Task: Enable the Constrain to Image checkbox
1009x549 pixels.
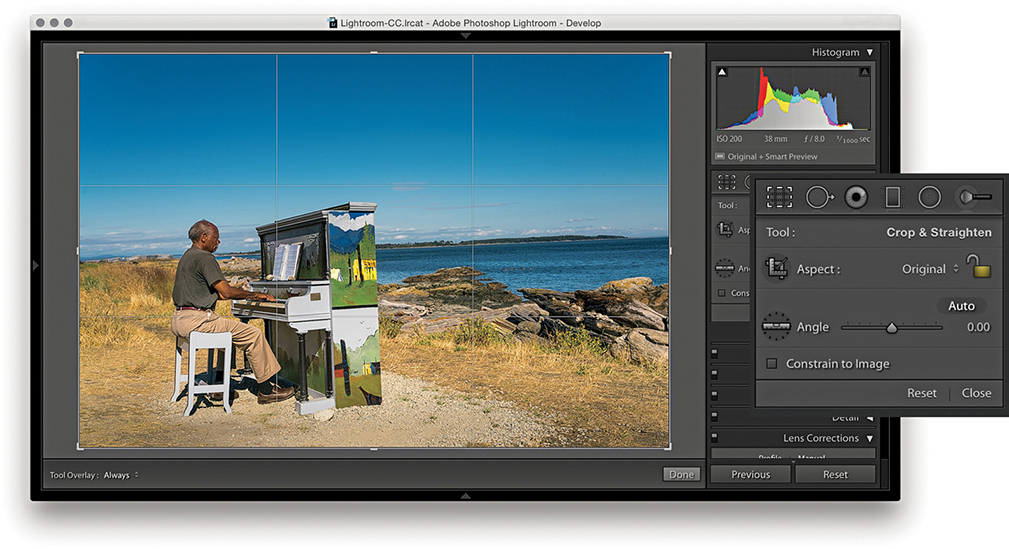Action: pos(772,364)
